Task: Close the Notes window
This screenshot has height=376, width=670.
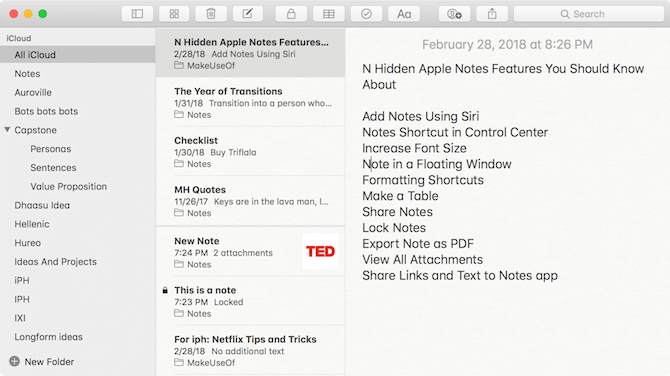Action: [14, 14]
